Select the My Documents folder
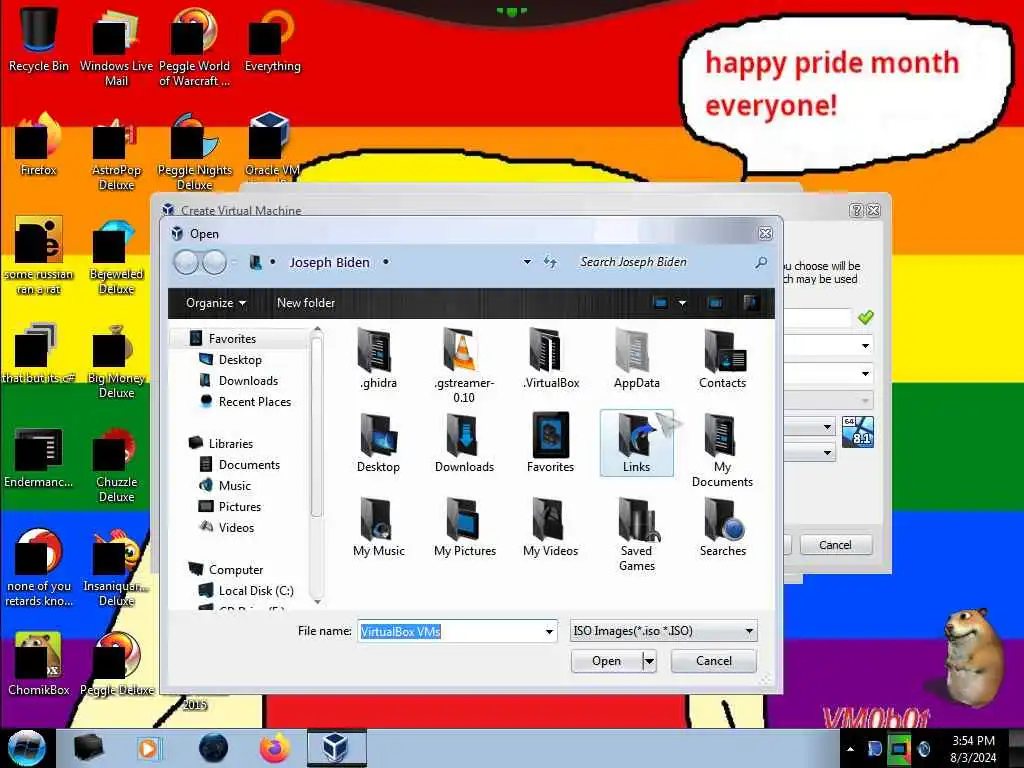The width and height of the screenshot is (1024, 768). pos(722,451)
